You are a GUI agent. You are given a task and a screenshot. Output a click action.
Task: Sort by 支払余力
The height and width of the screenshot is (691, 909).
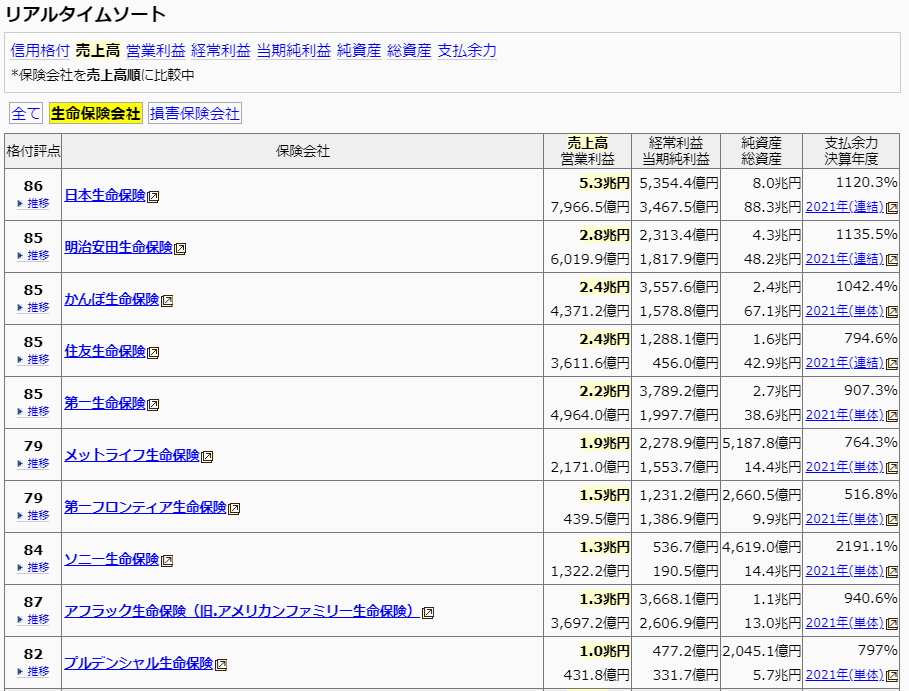(467, 51)
